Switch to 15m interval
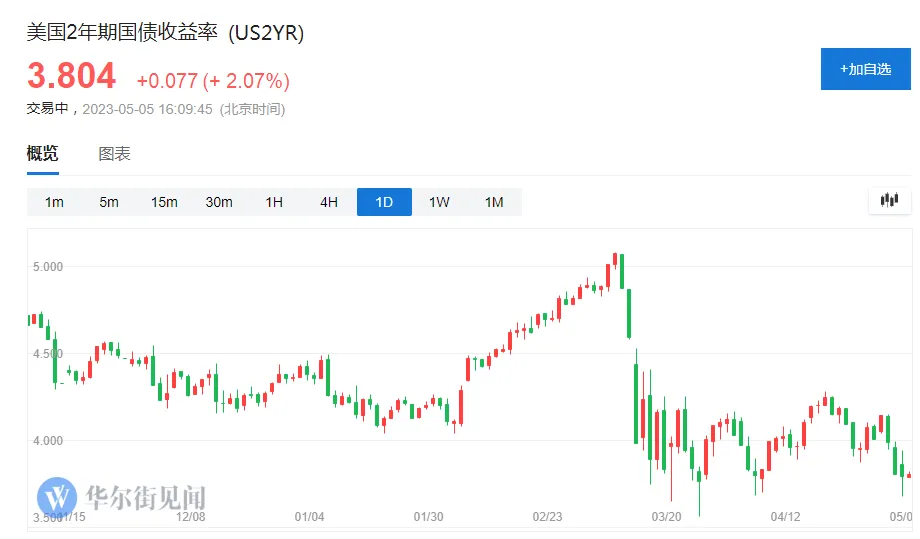Image resolution: width=920 pixels, height=539 pixels. tap(164, 202)
